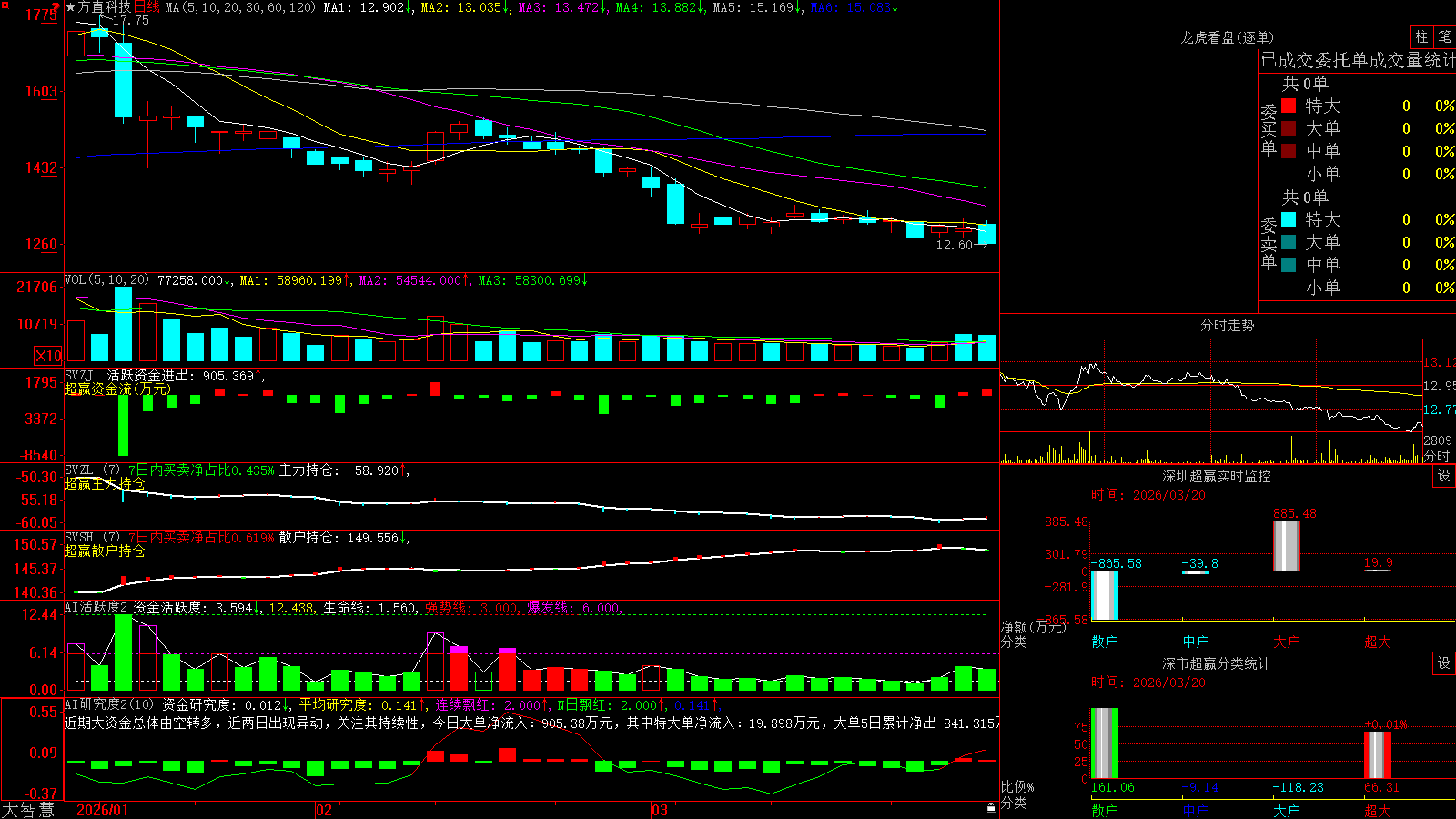1456x819 pixels.
Task: Click the 中户 label in realtime monitor chart
Action: (x=1196, y=642)
